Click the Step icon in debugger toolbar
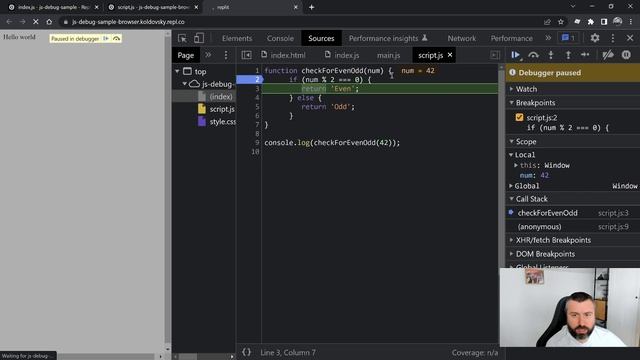Image resolution: width=640 pixels, height=360 pixels. pos(585,55)
